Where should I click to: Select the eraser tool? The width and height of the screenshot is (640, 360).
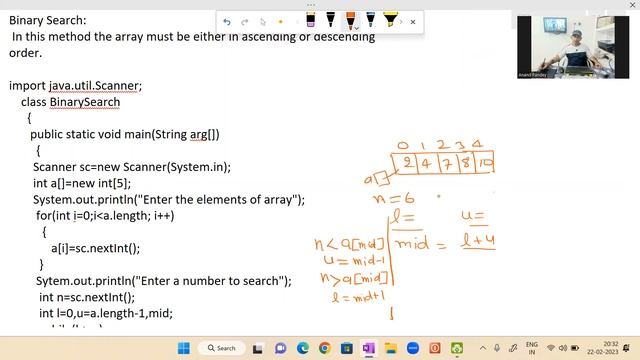pos(311,20)
